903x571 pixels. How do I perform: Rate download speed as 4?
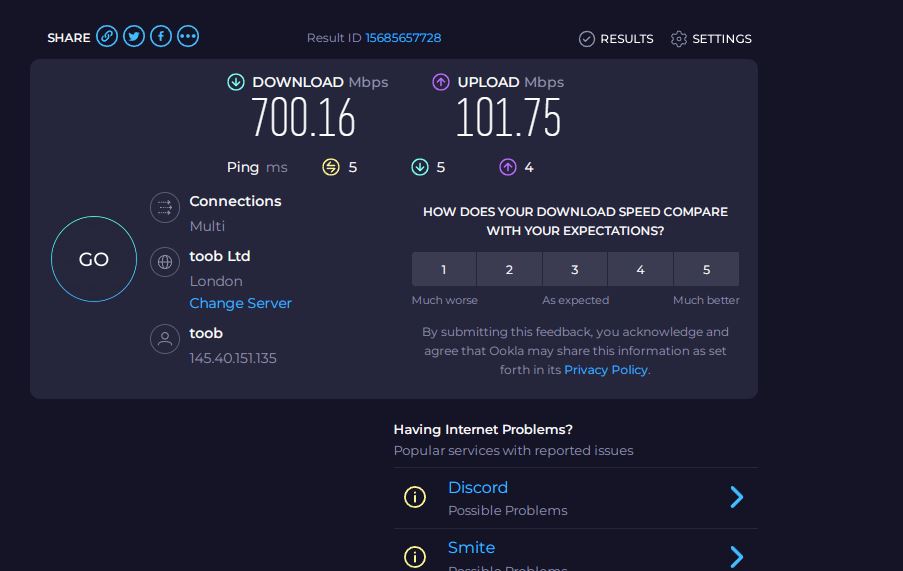tap(640, 269)
